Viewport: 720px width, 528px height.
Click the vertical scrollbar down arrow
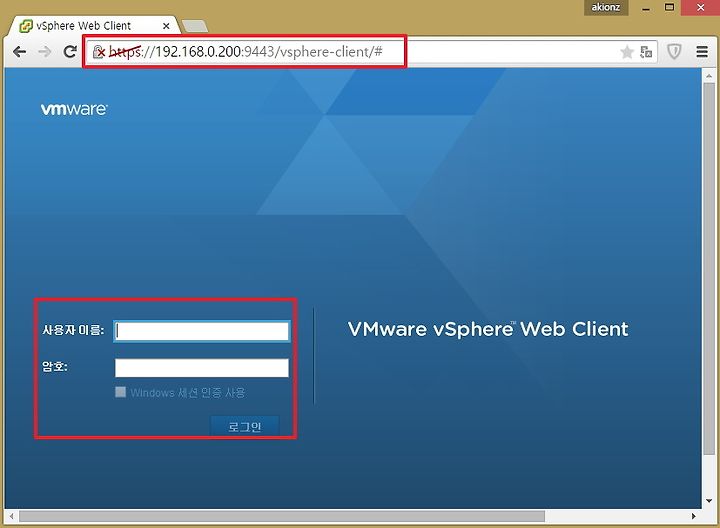click(x=709, y=500)
